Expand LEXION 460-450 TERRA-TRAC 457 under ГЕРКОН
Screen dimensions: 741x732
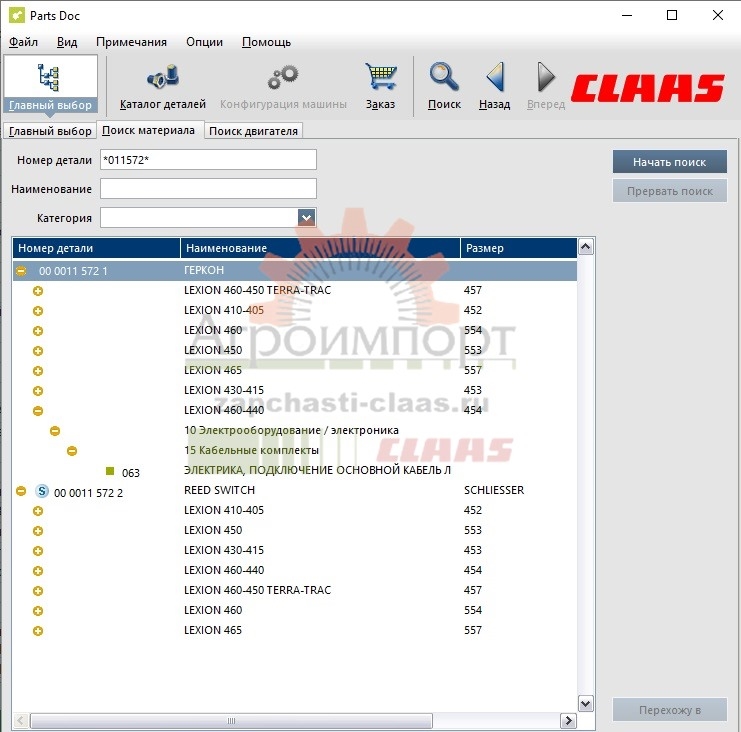point(38,291)
